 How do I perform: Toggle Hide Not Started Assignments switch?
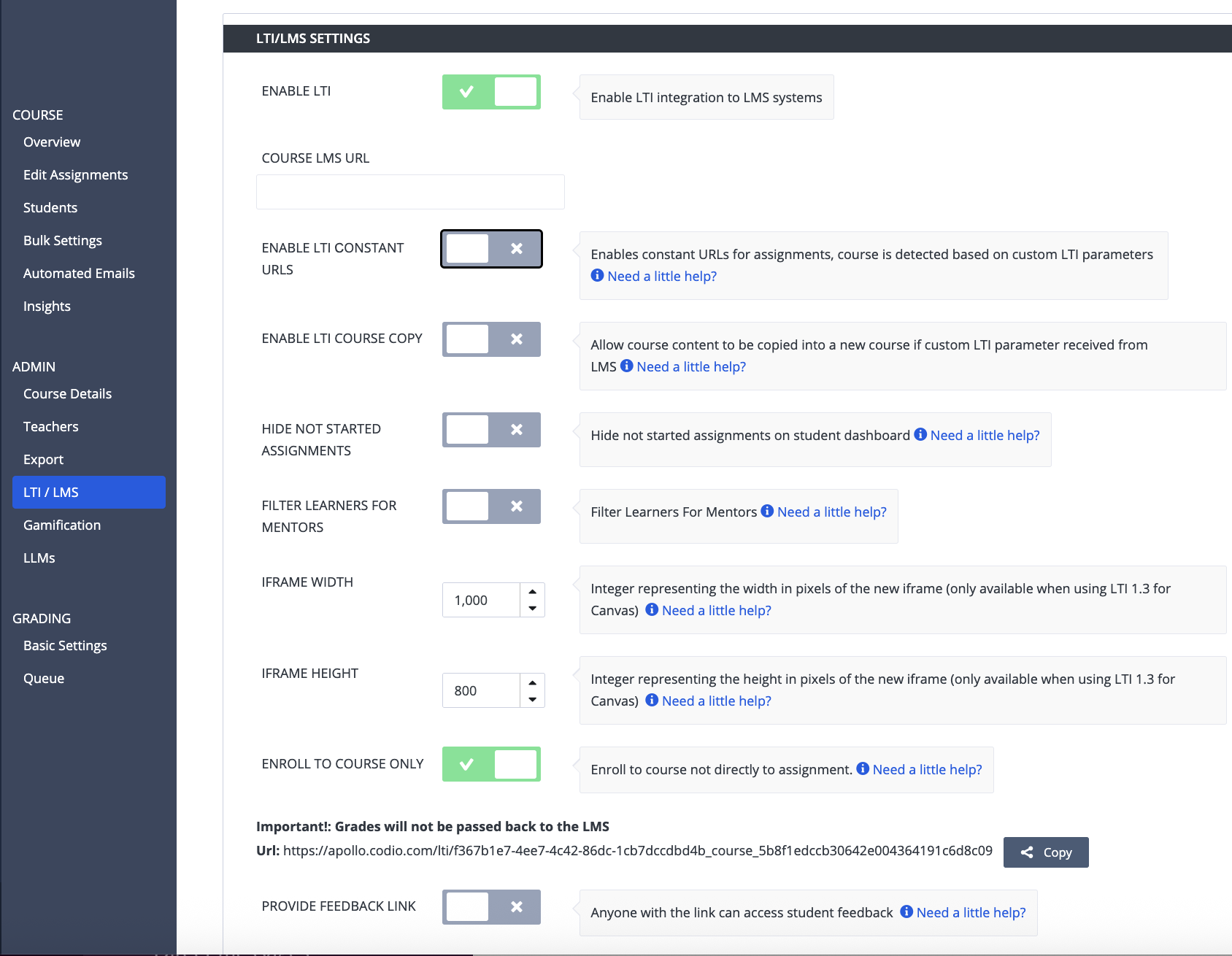pos(491,430)
